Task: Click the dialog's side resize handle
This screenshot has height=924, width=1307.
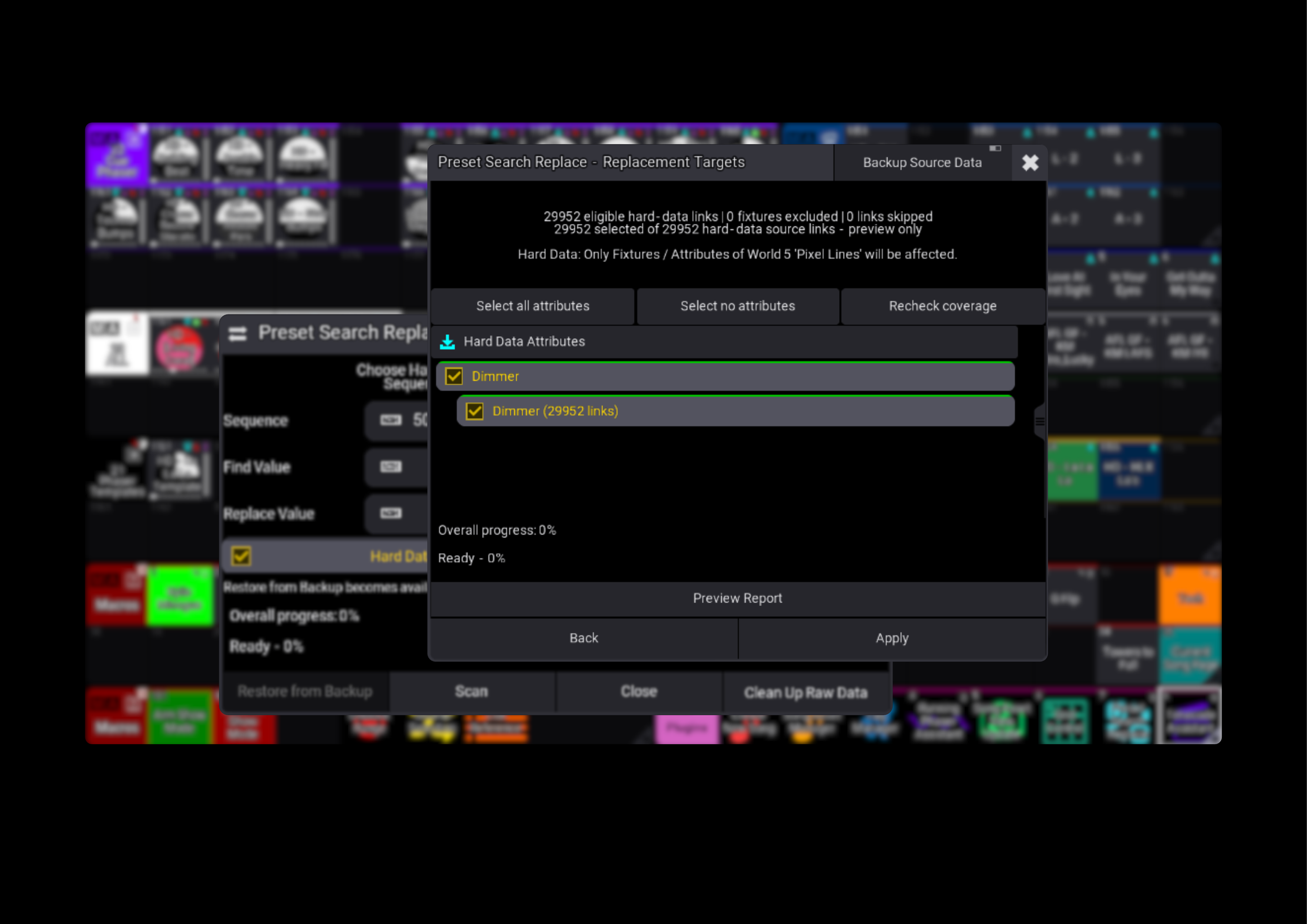Action: 1039,422
